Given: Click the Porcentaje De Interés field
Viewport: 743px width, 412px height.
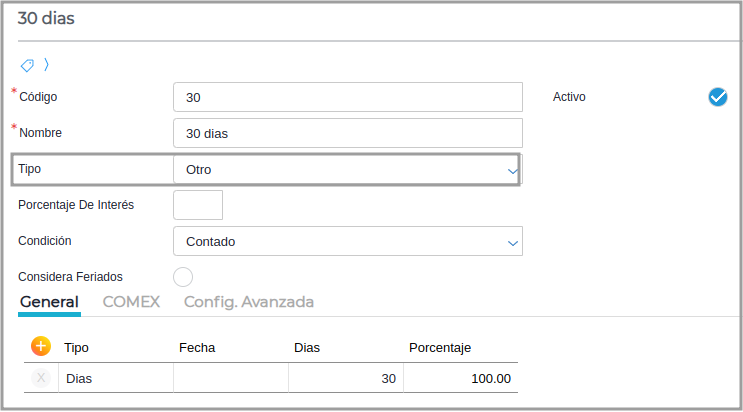Looking at the screenshot, I should (x=198, y=205).
